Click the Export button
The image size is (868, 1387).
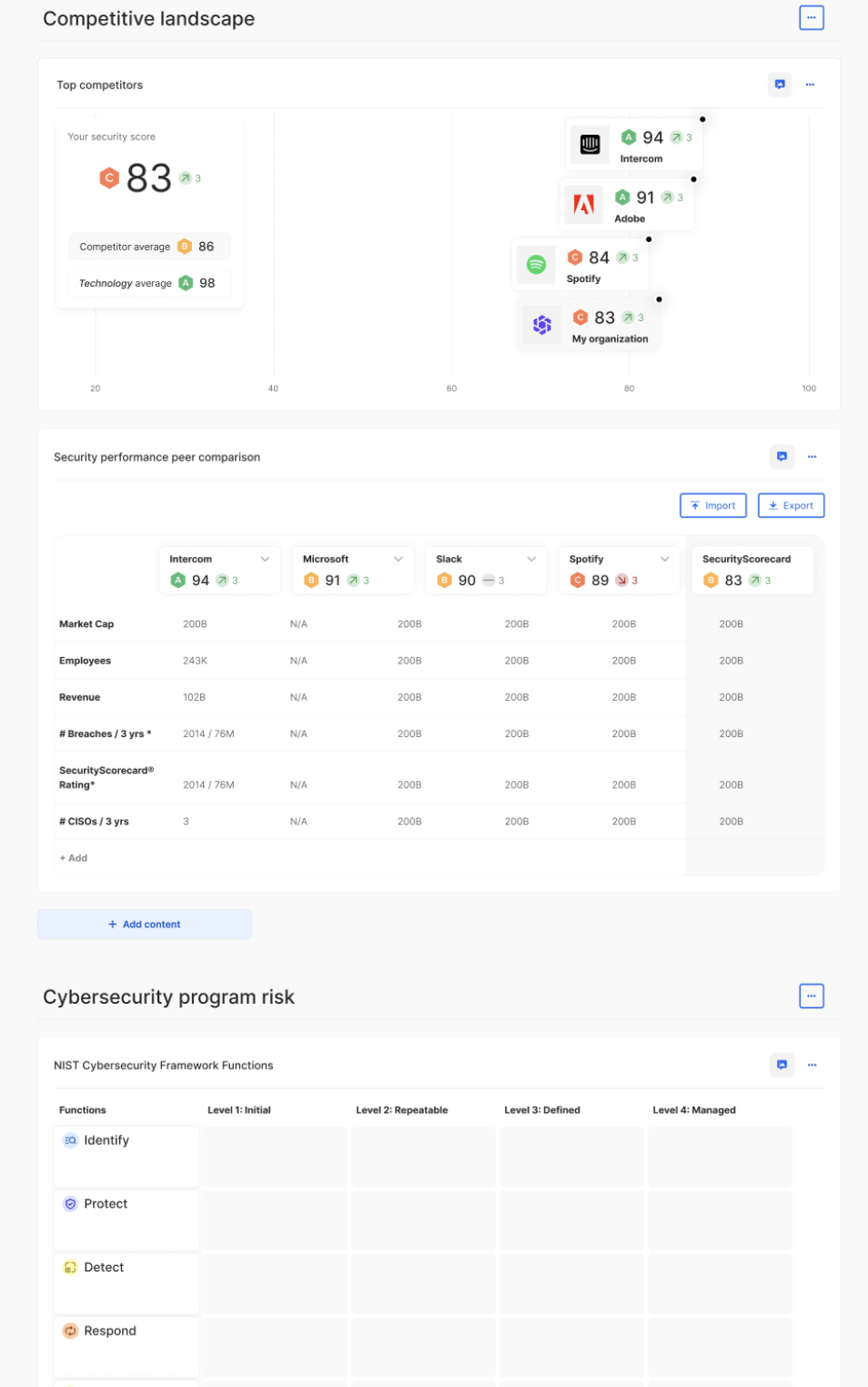tap(791, 506)
